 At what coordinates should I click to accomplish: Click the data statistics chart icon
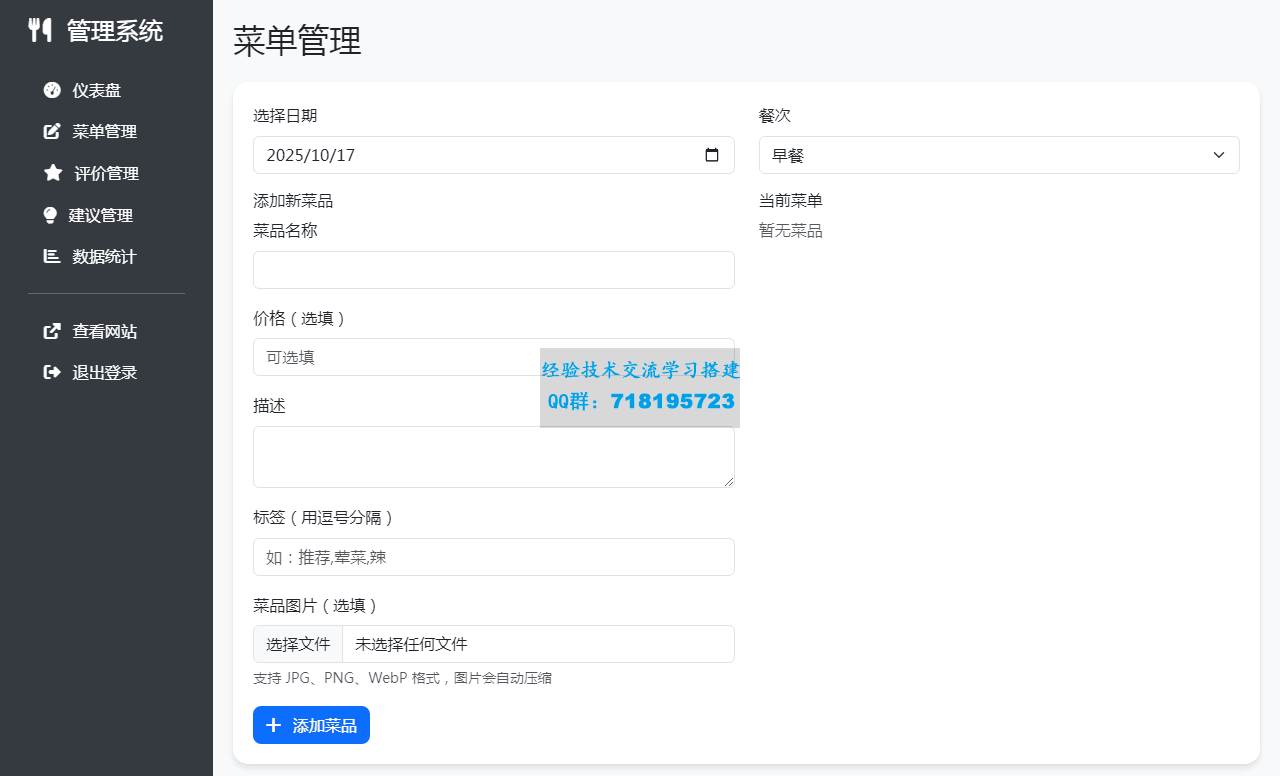[x=52, y=256]
